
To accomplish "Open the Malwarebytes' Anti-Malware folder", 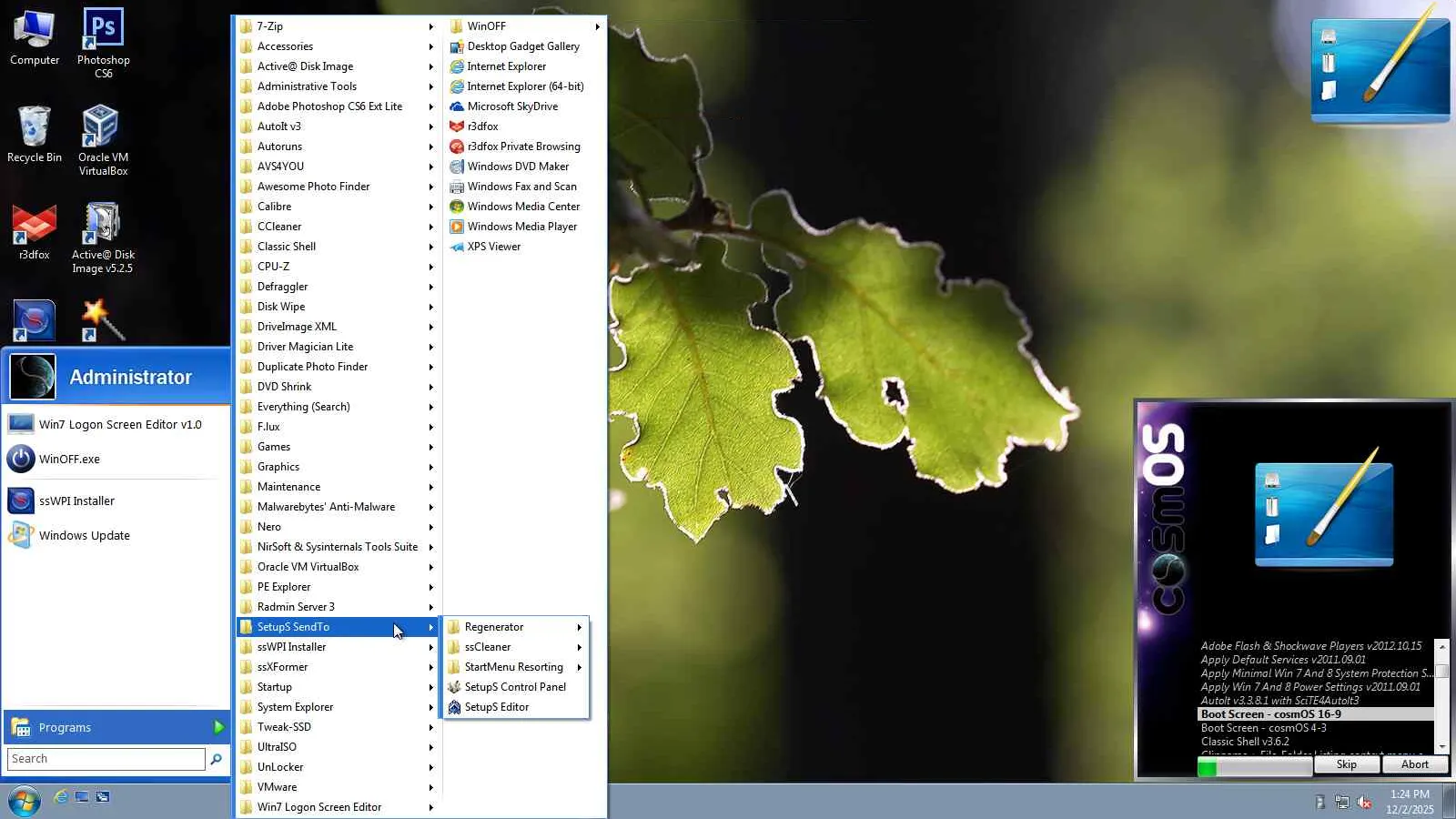I will (x=337, y=507).
